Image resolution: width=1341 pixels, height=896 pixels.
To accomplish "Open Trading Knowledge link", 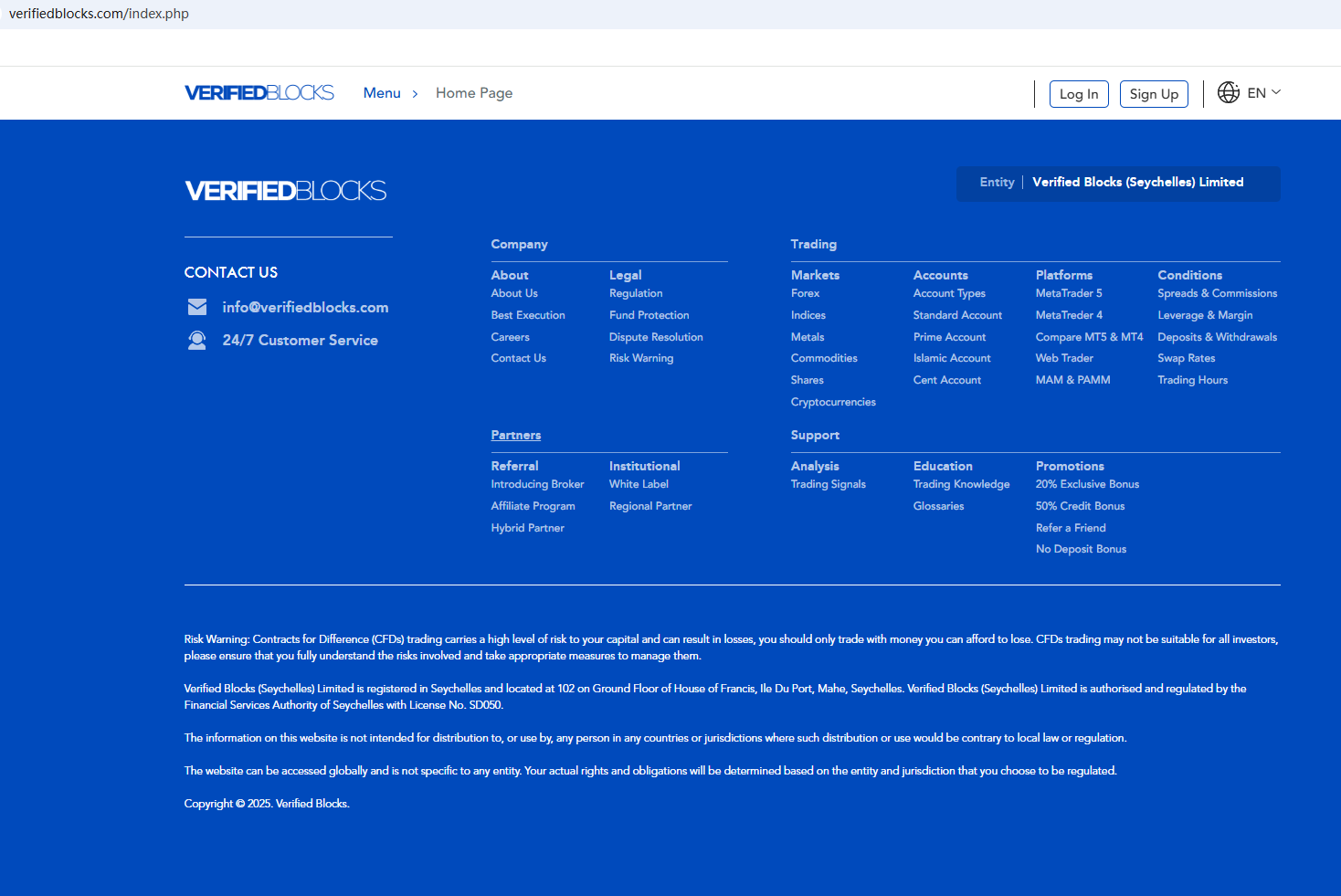I will tap(961, 484).
